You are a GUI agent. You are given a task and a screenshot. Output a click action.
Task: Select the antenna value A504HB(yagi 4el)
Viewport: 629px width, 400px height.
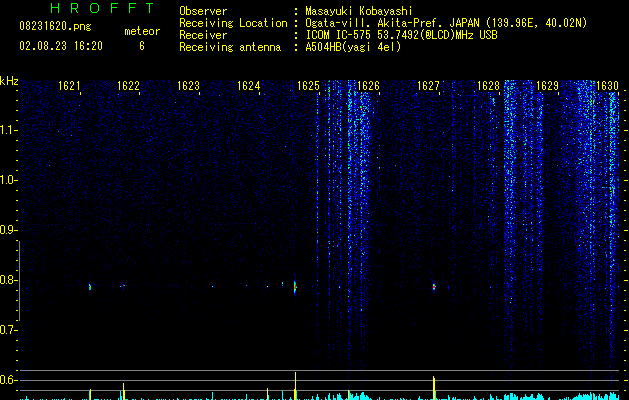coord(353,47)
